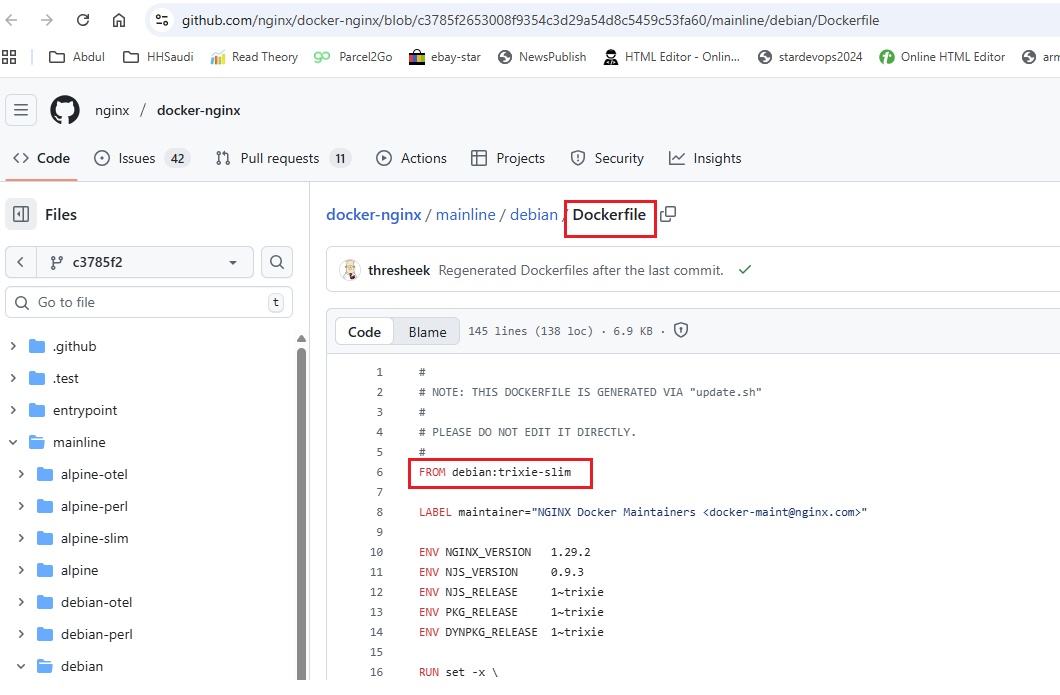The height and width of the screenshot is (695, 1060).
Task: Collapse the Files side panel icon
Action: [x=21, y=214]
